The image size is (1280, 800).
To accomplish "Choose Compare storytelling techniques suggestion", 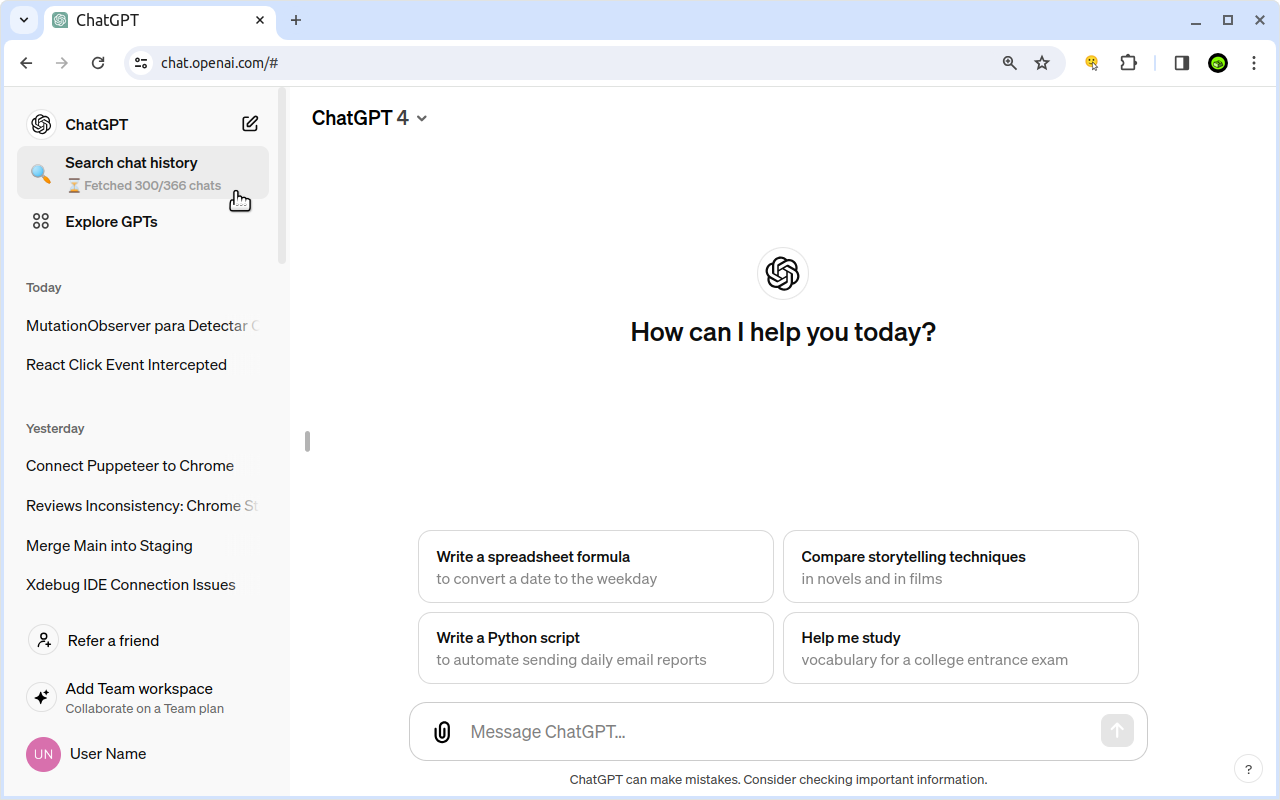I will (961, 567).
